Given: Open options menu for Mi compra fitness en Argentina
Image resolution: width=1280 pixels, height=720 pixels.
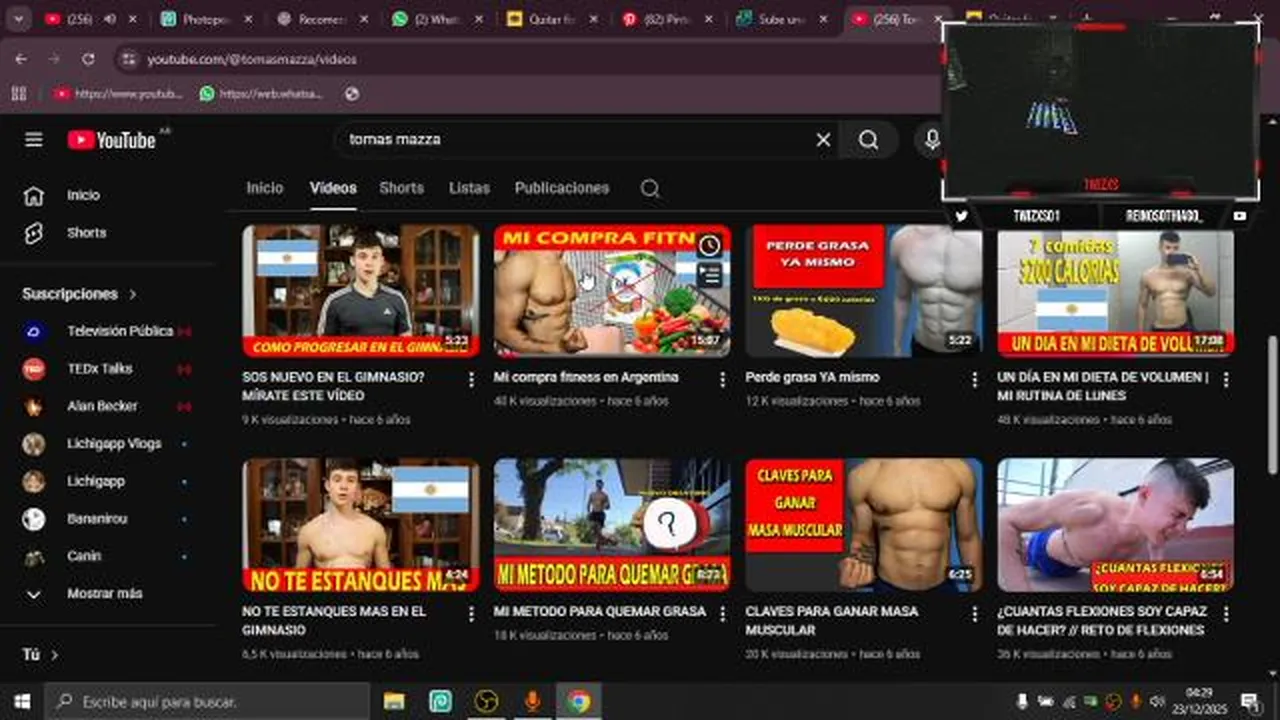Looking at the screenshot, I should [722, 379].
